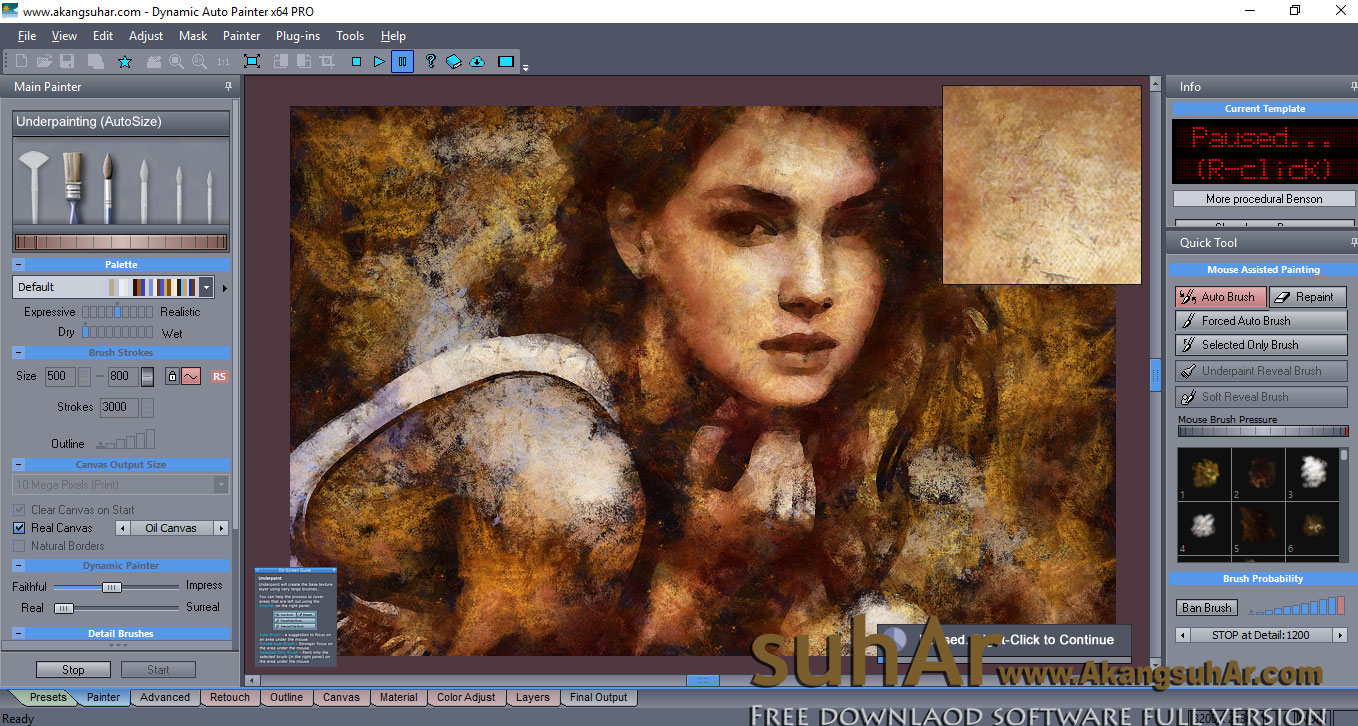This screenshot has width=1358, height=726.
Task: Open the Plug-ins menu
Action: [297, 35]
